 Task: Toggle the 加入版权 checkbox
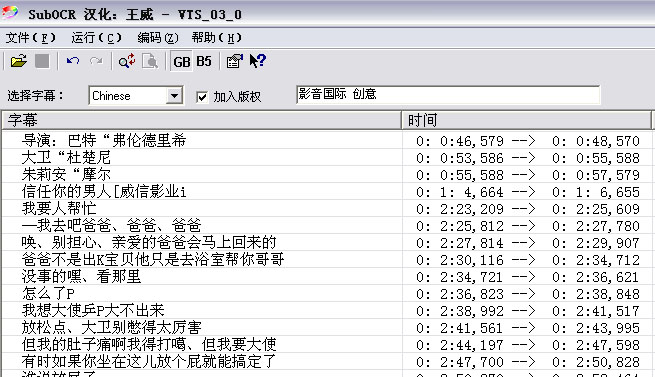tap(202, 97)
